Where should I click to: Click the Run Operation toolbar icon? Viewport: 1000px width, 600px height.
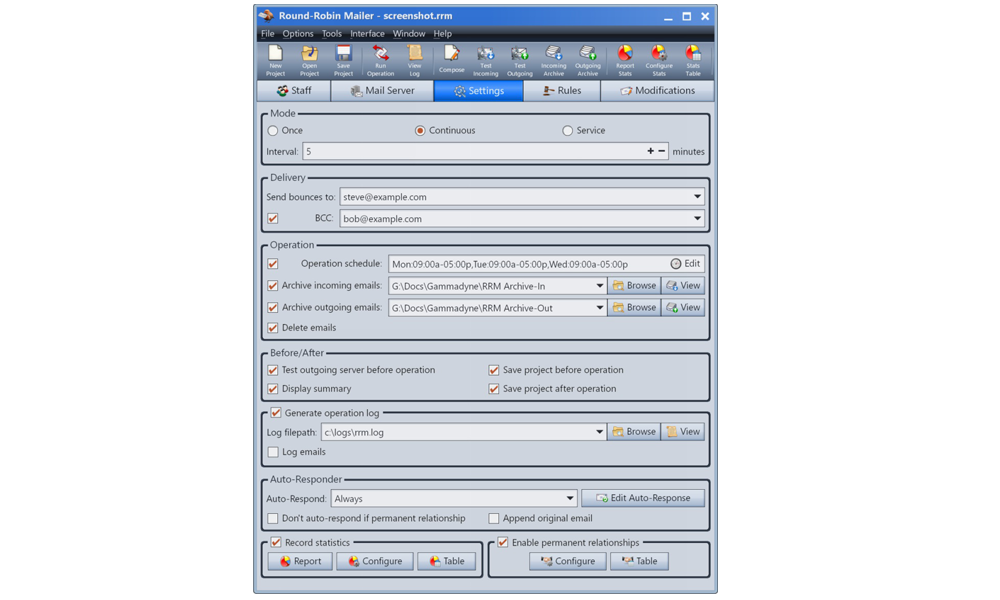pyautogui.click(x=380, y=60)
